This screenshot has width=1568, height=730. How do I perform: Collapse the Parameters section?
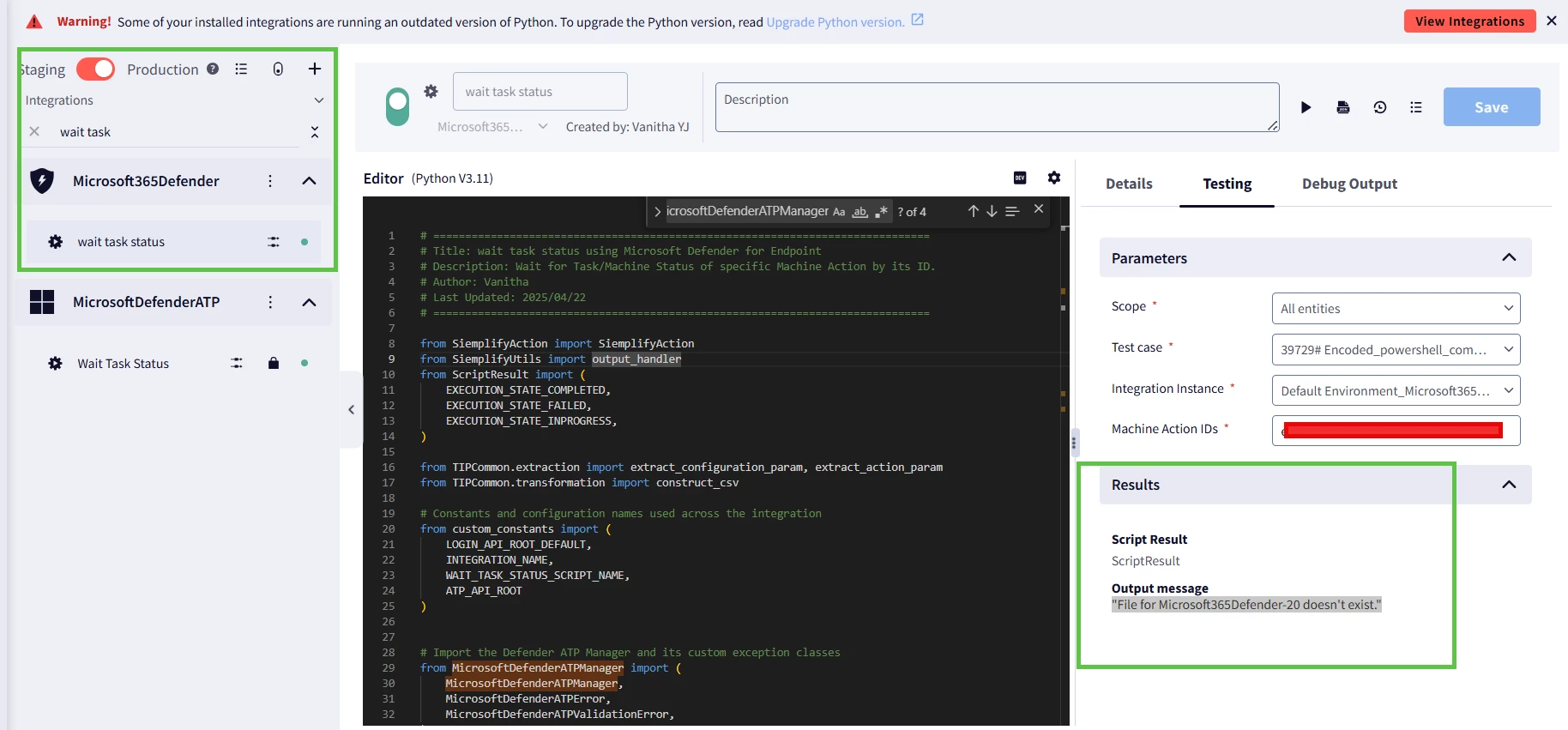1509,257
